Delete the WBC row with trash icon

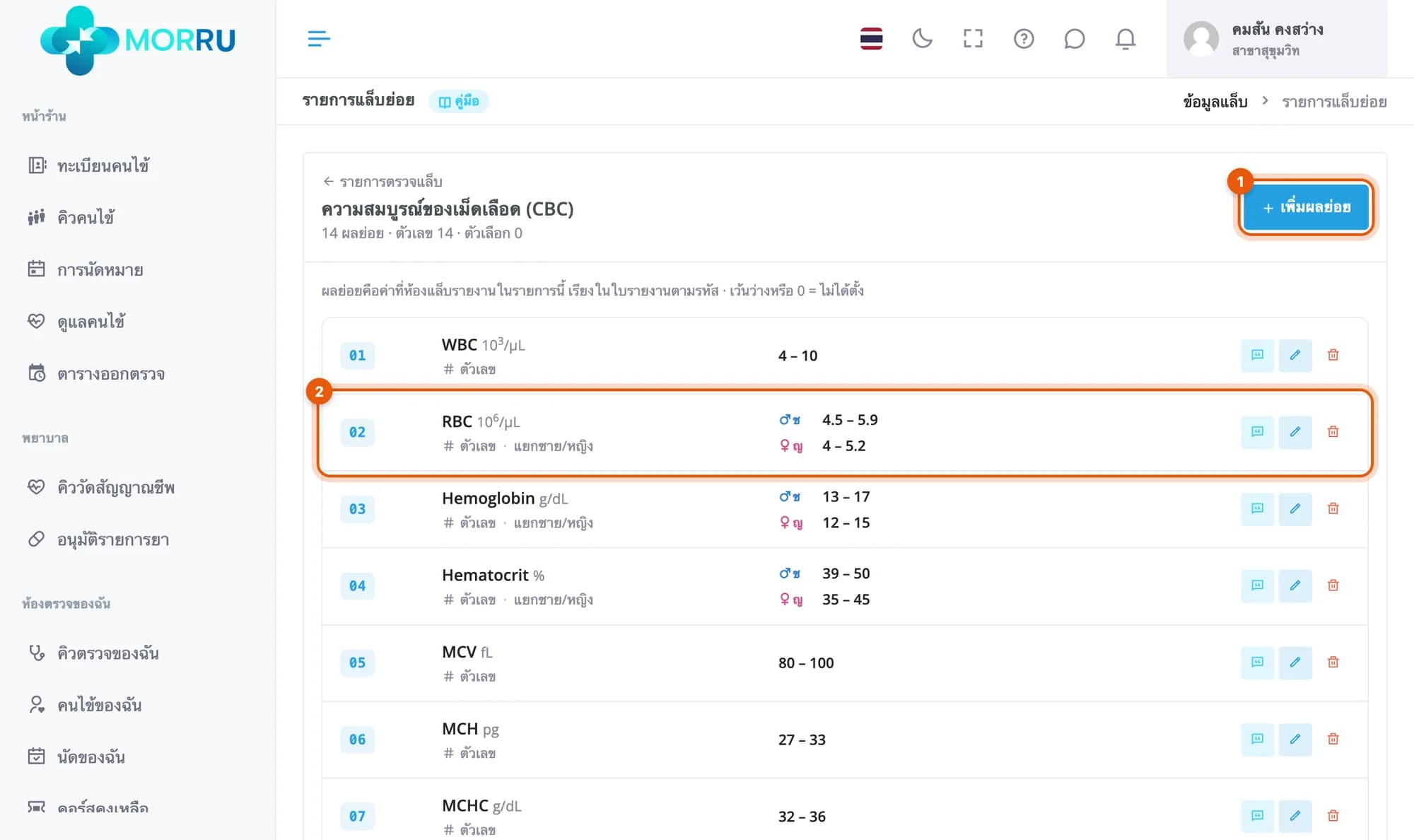(1333, 355)
